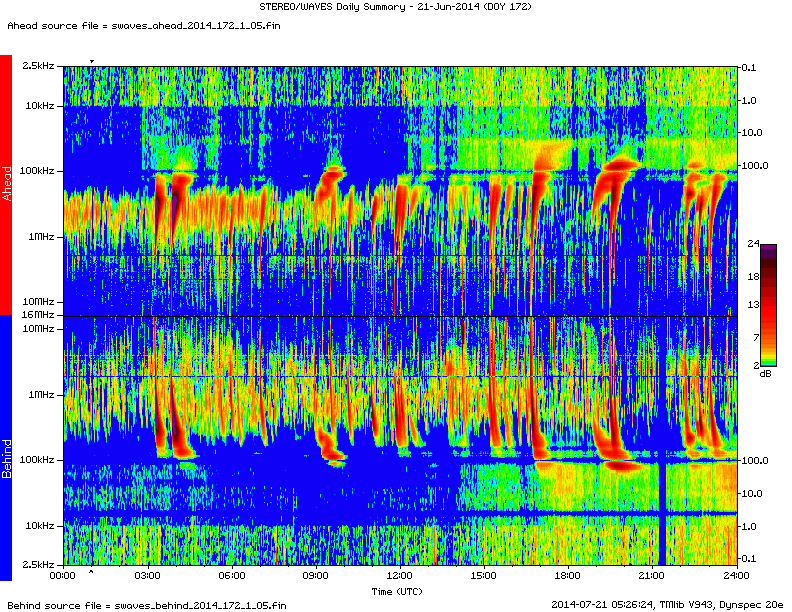This screenshot has height=612, width=792.
Task: Click the 18 value on the color scale
Action: [x=753, y=277]
